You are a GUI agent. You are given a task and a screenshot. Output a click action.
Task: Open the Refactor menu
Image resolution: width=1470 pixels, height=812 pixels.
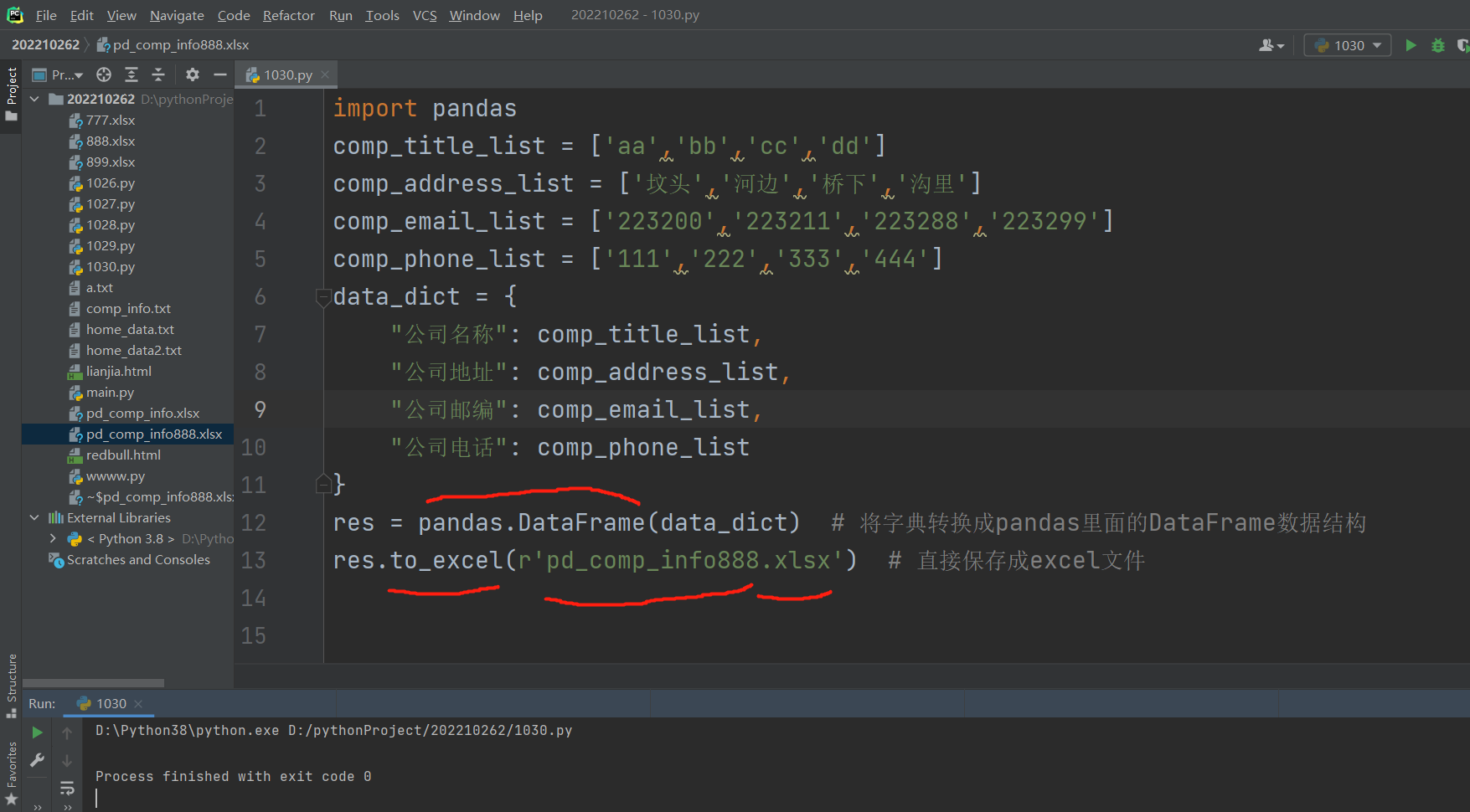[x=289, y=15]
